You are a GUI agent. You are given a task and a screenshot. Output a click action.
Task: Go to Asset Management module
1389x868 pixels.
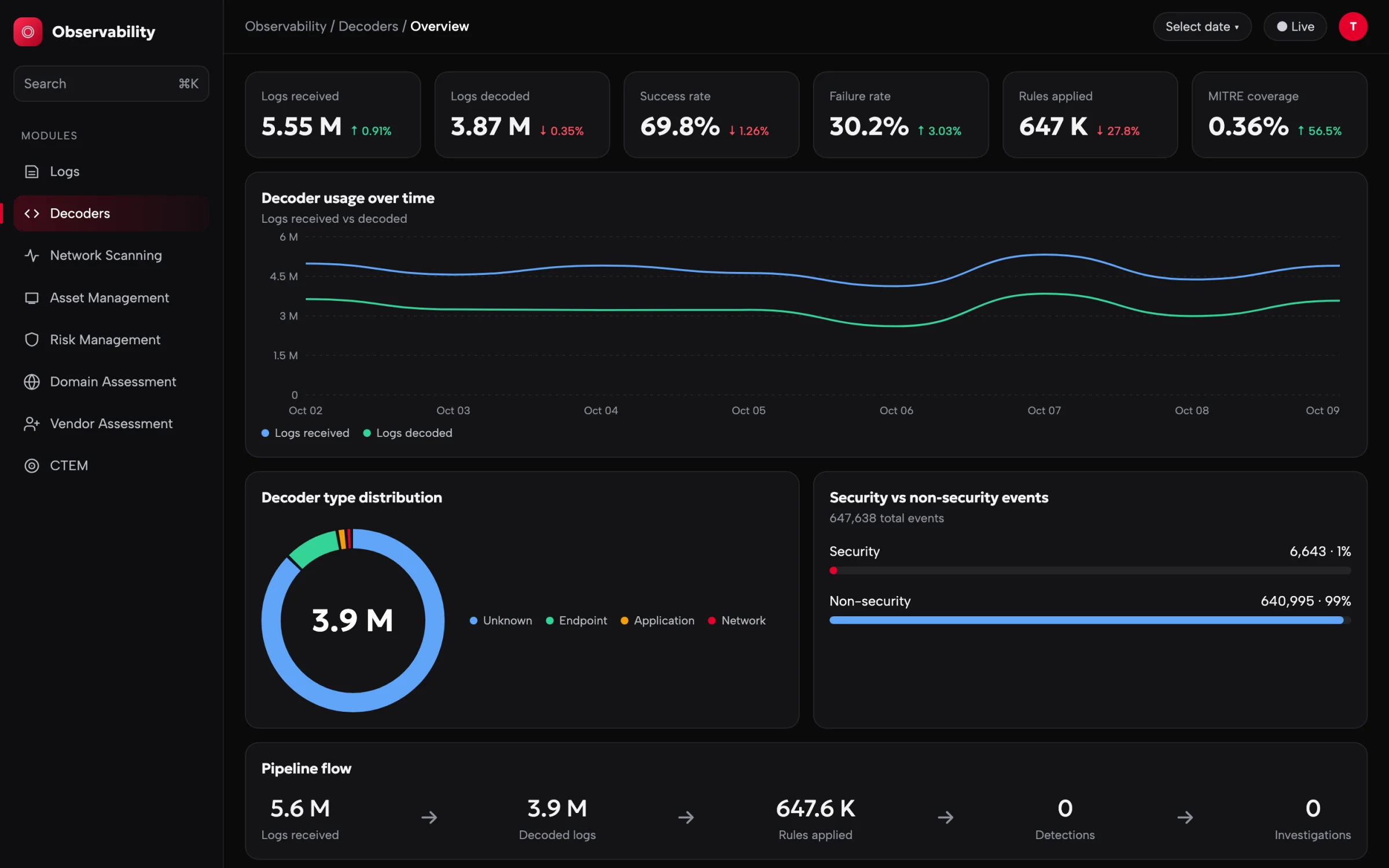[x=111, y=298]
